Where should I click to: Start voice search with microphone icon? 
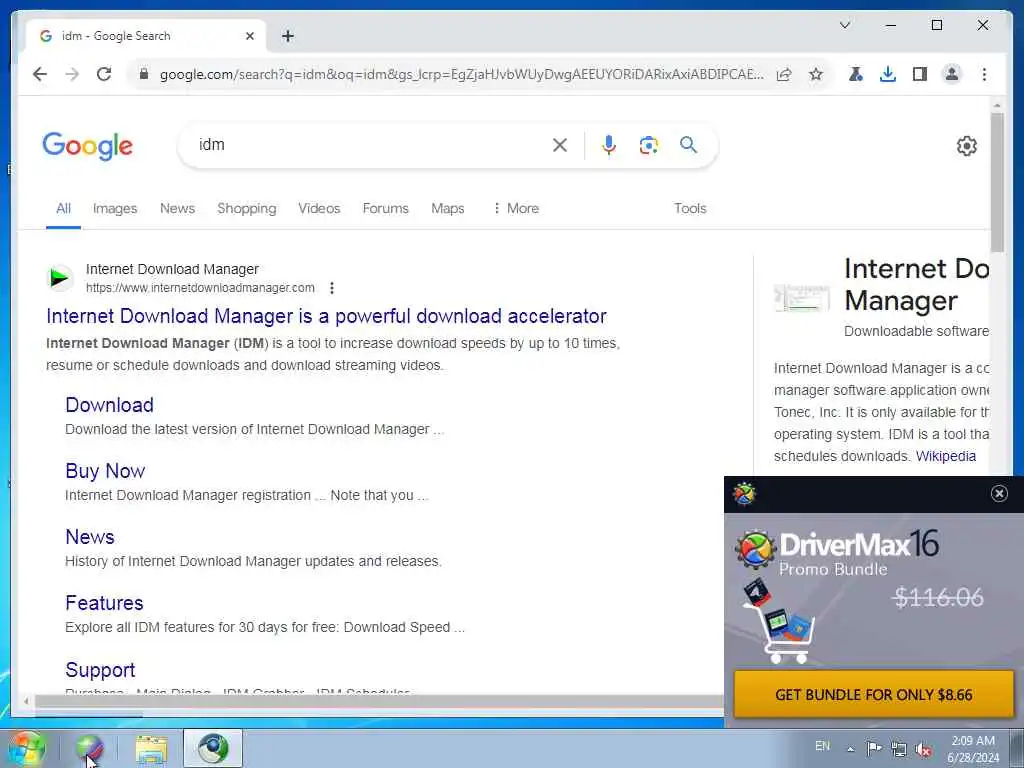[609, 145]
